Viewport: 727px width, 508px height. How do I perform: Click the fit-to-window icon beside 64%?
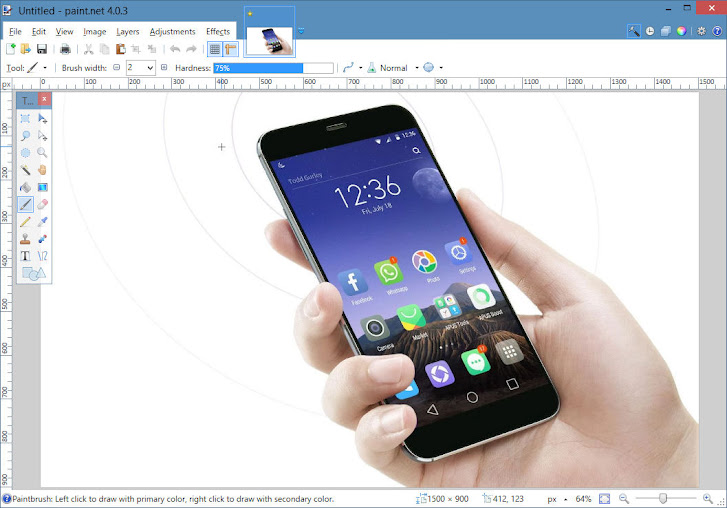click(605, 499)
